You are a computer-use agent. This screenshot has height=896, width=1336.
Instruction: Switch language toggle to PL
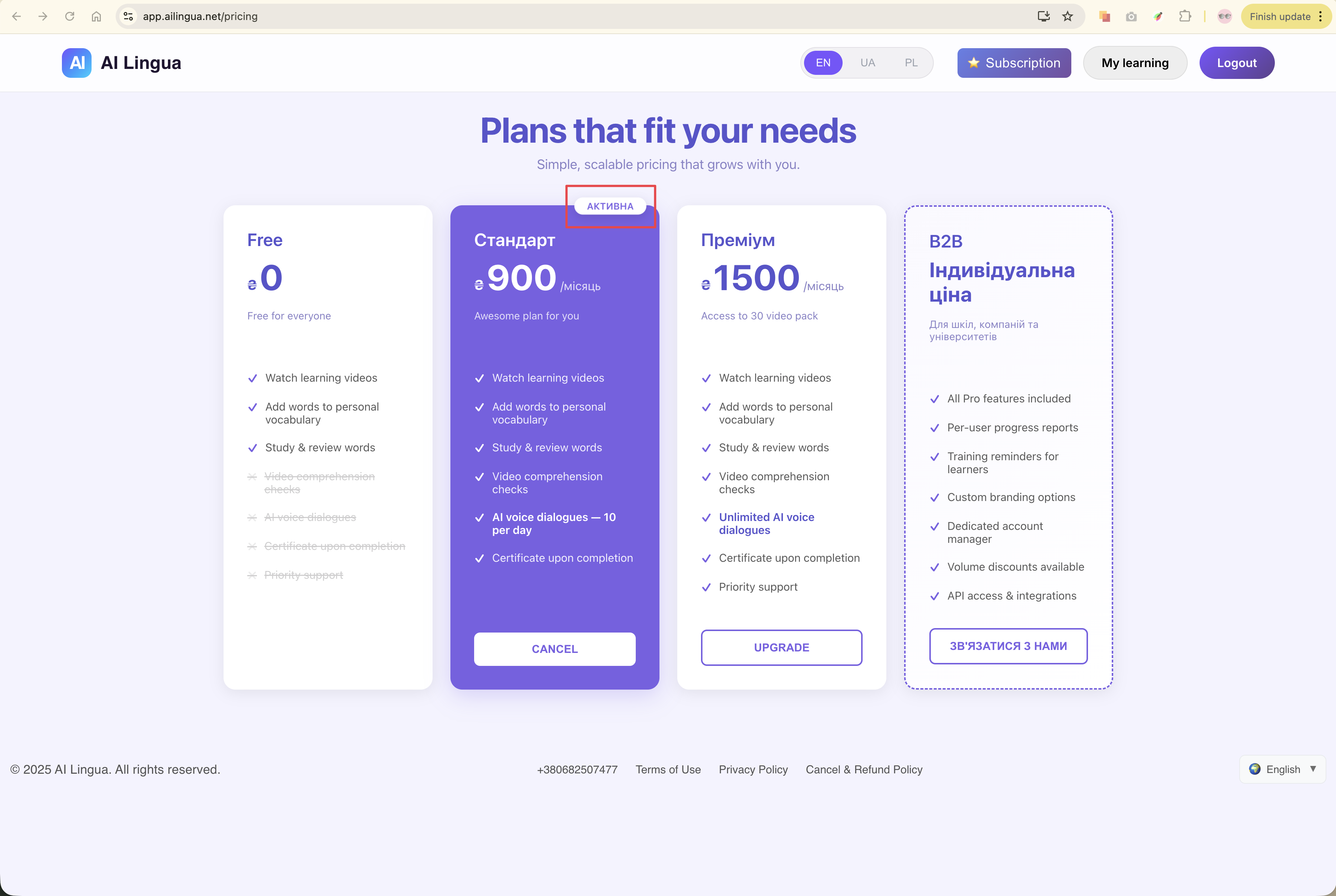(x=911, y=63)
